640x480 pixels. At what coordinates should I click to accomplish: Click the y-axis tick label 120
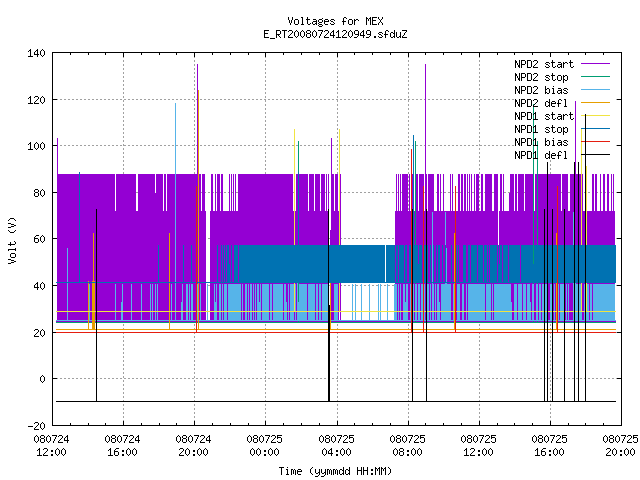tap(36, 100)
